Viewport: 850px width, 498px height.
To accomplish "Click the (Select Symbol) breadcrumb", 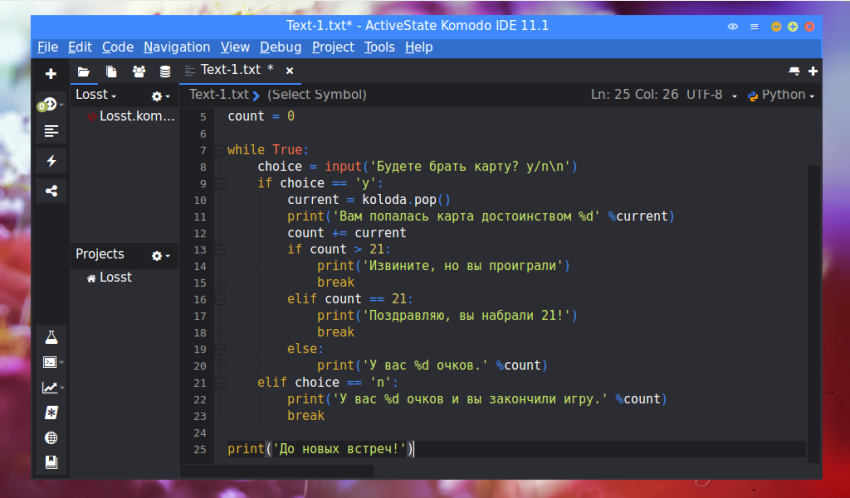I will 316,95.
